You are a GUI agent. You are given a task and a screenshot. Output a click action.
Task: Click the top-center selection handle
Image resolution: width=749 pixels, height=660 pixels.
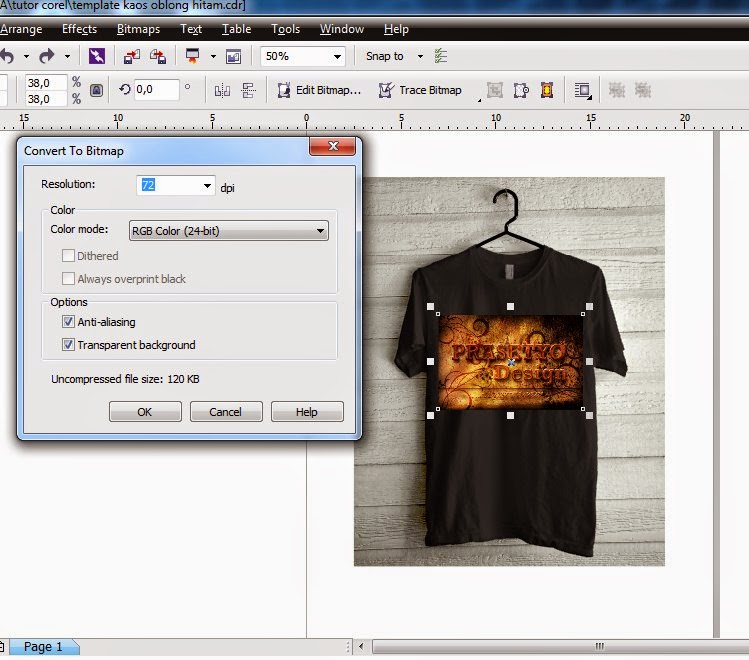point(510,306)
